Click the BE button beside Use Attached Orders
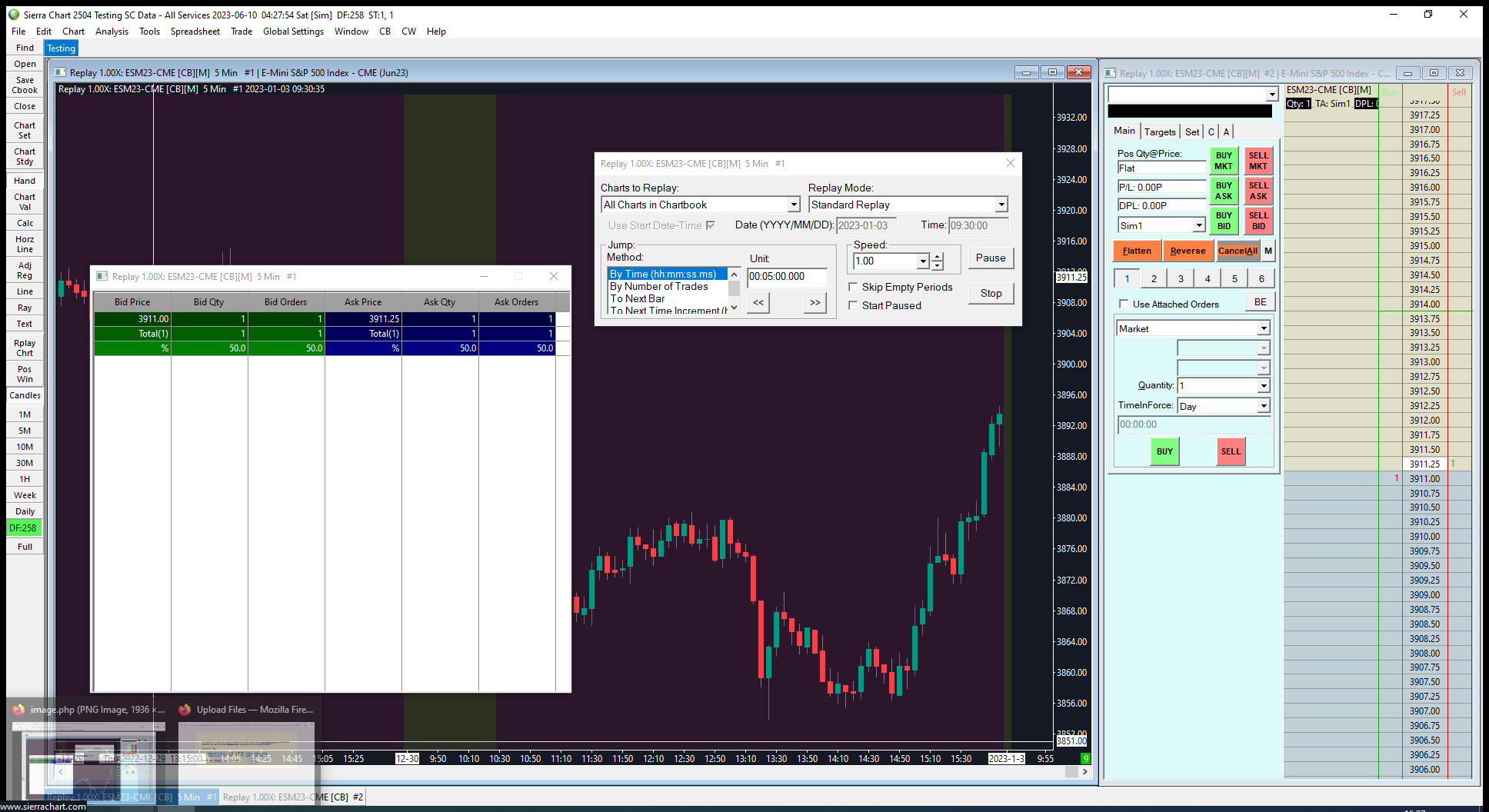 (1261, 302)
